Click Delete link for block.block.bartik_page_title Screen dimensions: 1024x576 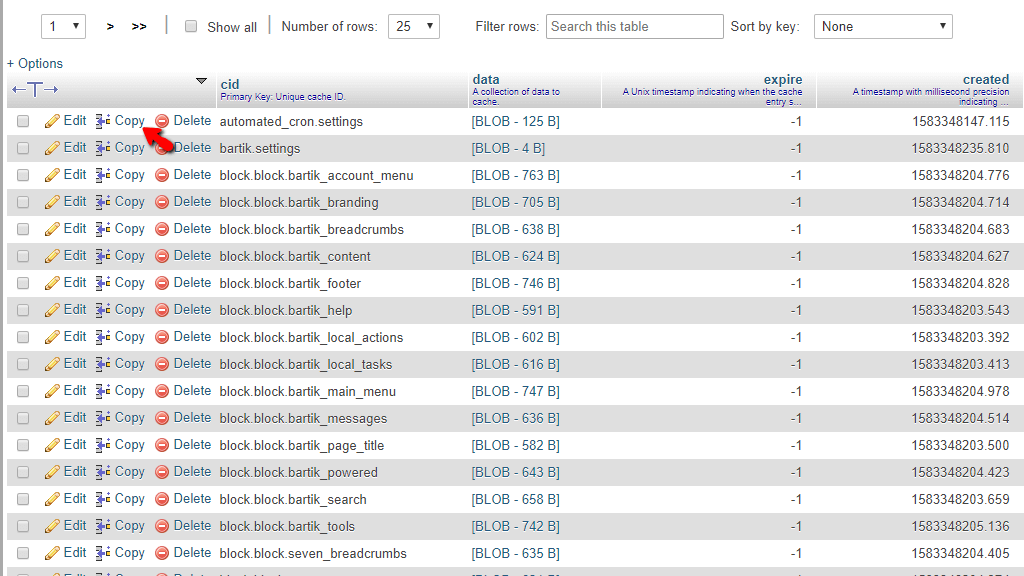[x=192, y=445]
